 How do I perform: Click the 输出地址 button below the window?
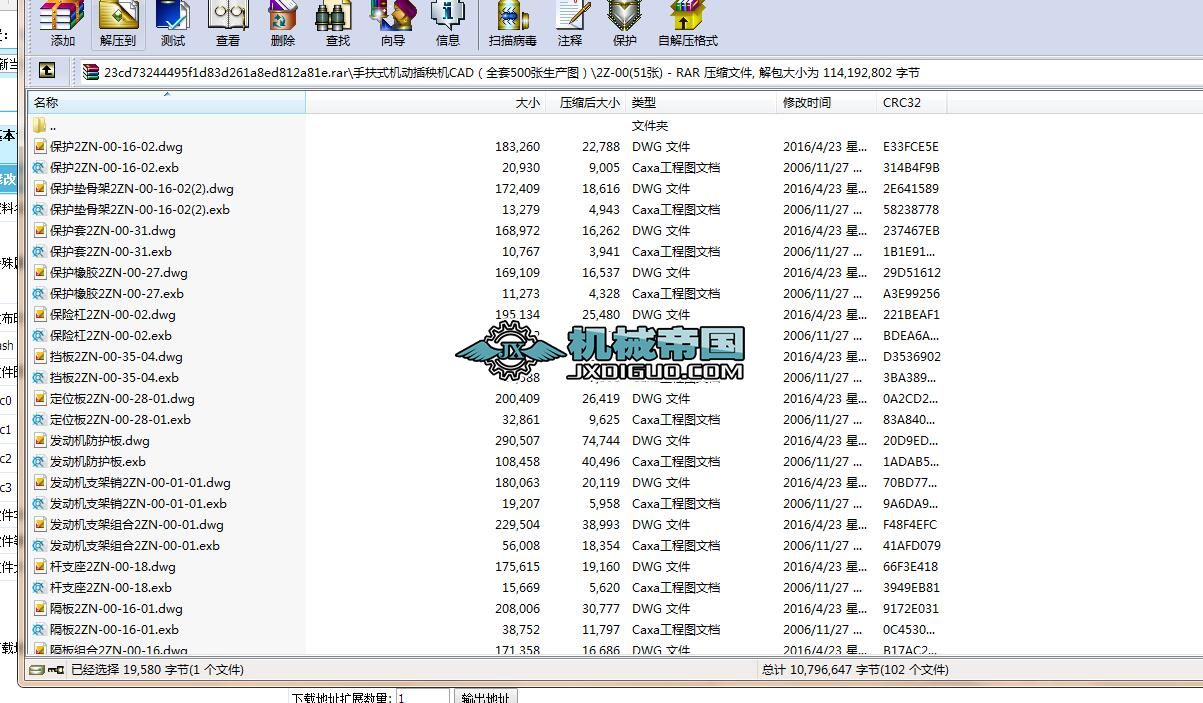(x=485, y=697)
